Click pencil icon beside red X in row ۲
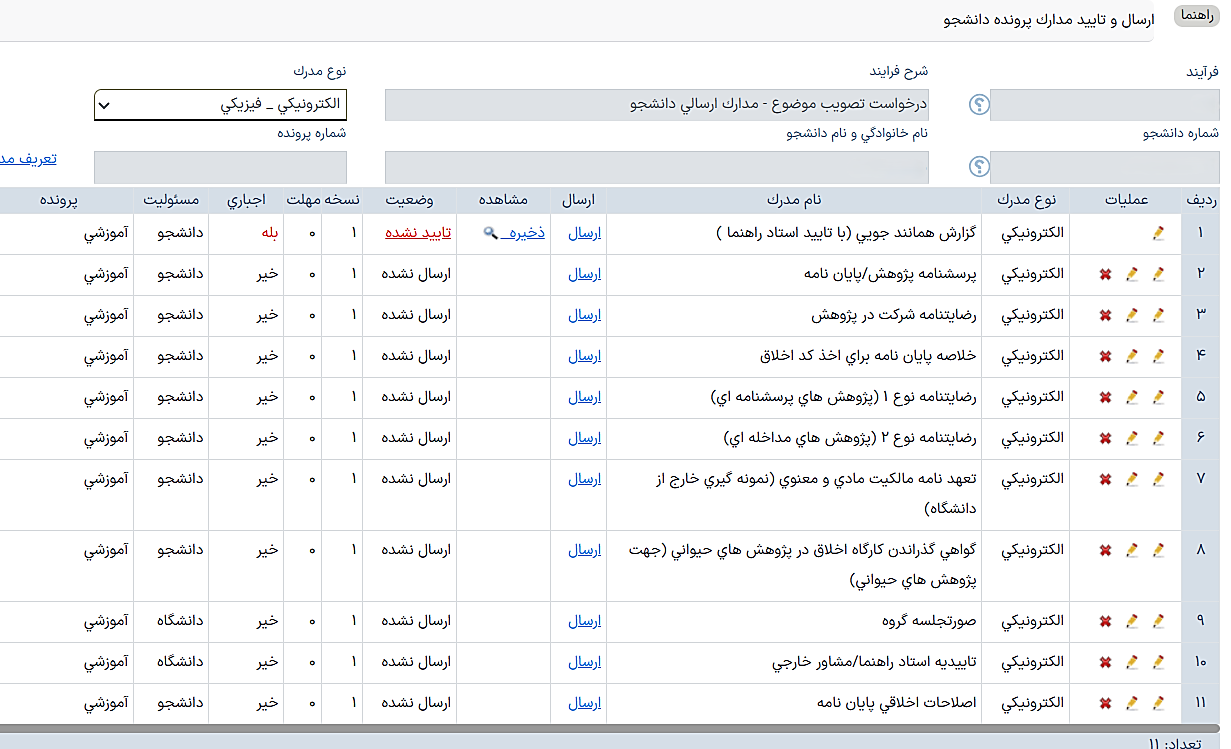 tap(1132, 274)
